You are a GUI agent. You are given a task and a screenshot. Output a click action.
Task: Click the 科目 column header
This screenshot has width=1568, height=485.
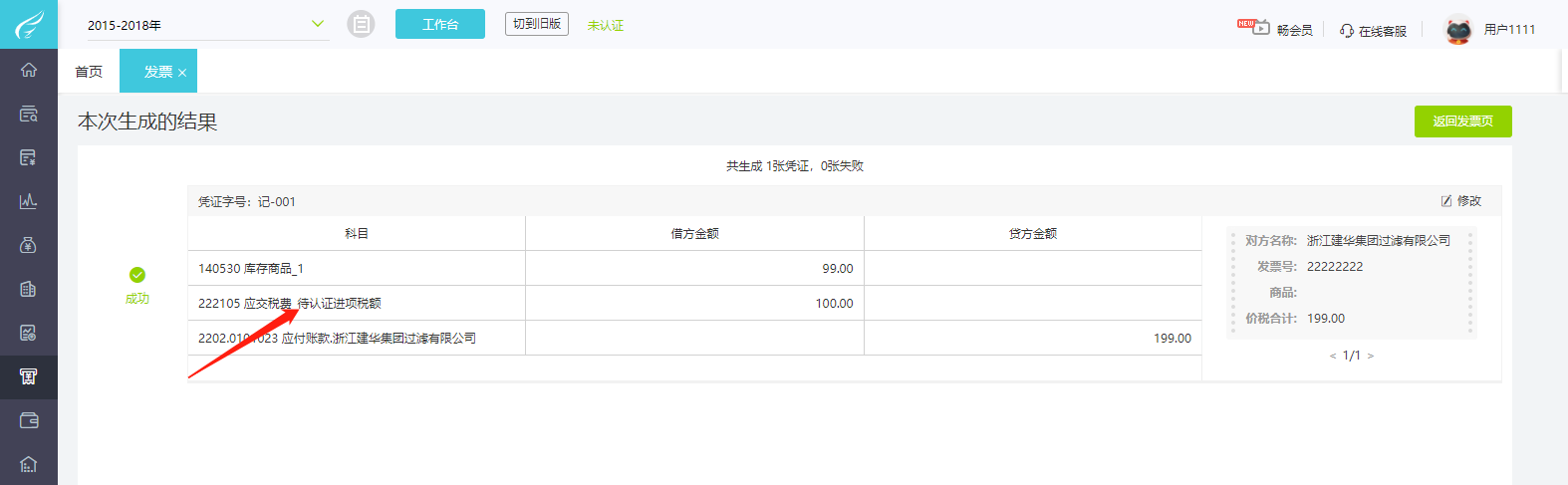pos(357,233)
